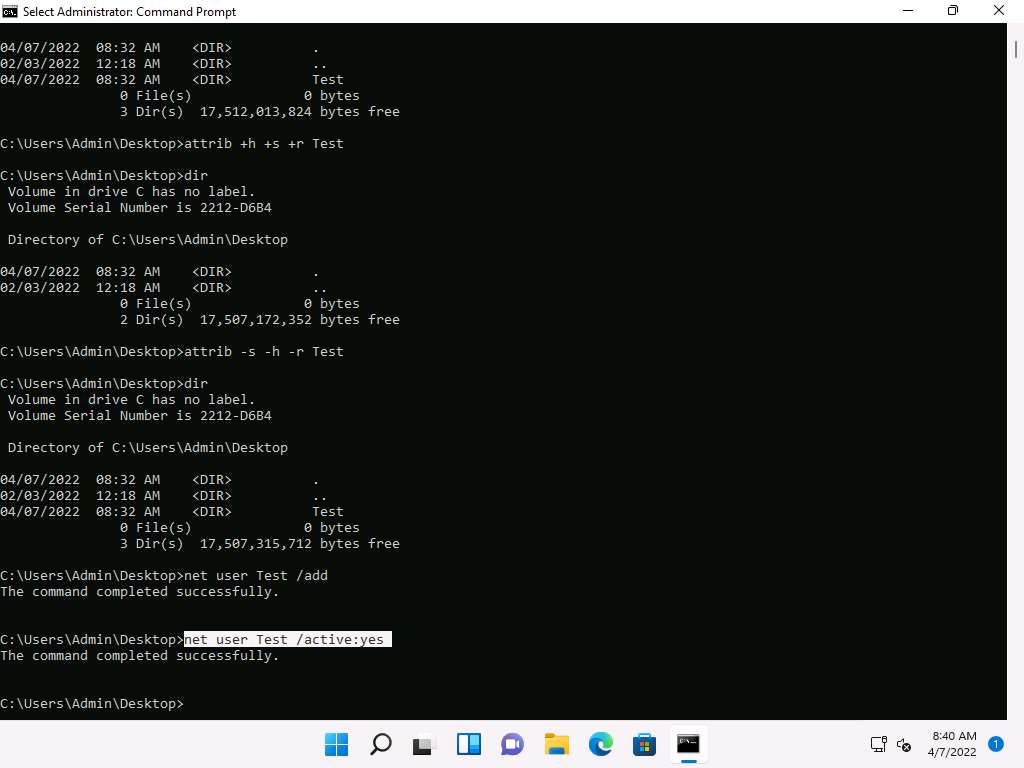Viewport: 1024px width, 768px height.
Task: Open the Command Prompt system menu icon
Action: click(x=11, y=11)
